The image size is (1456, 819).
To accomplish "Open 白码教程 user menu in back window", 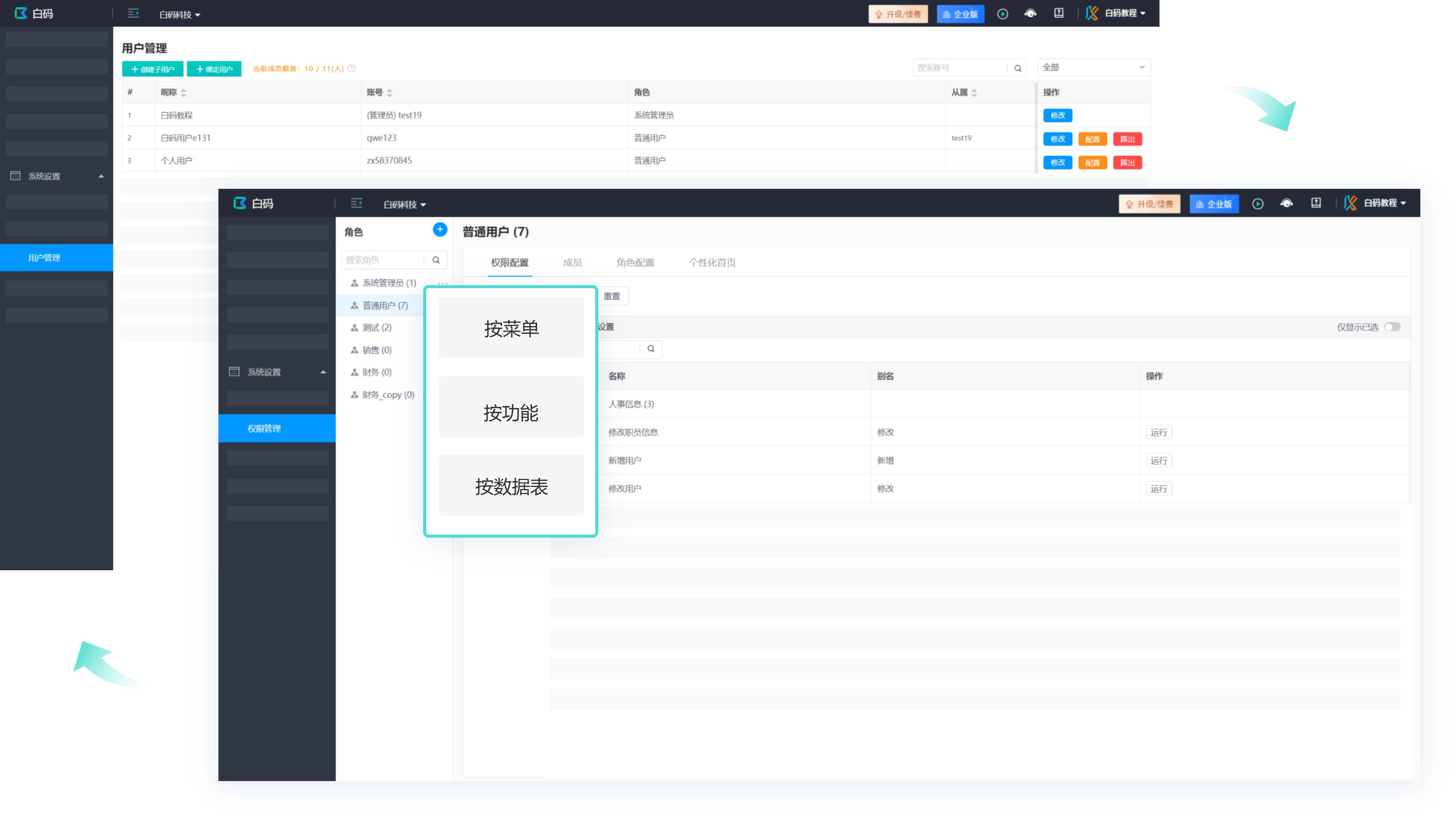I will click(x=1116, y=13).
